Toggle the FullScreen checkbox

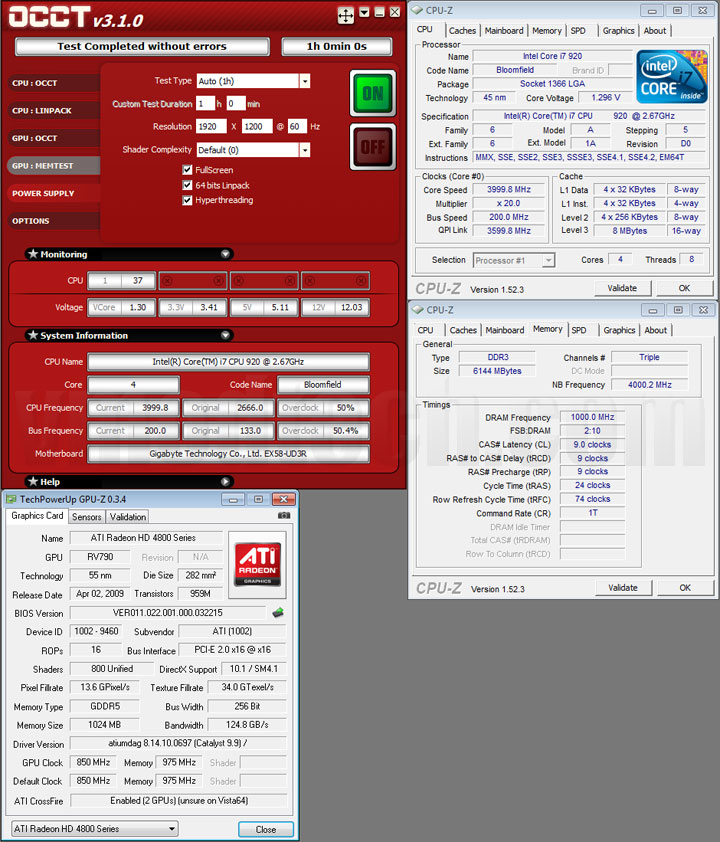(x=187, y=170)
